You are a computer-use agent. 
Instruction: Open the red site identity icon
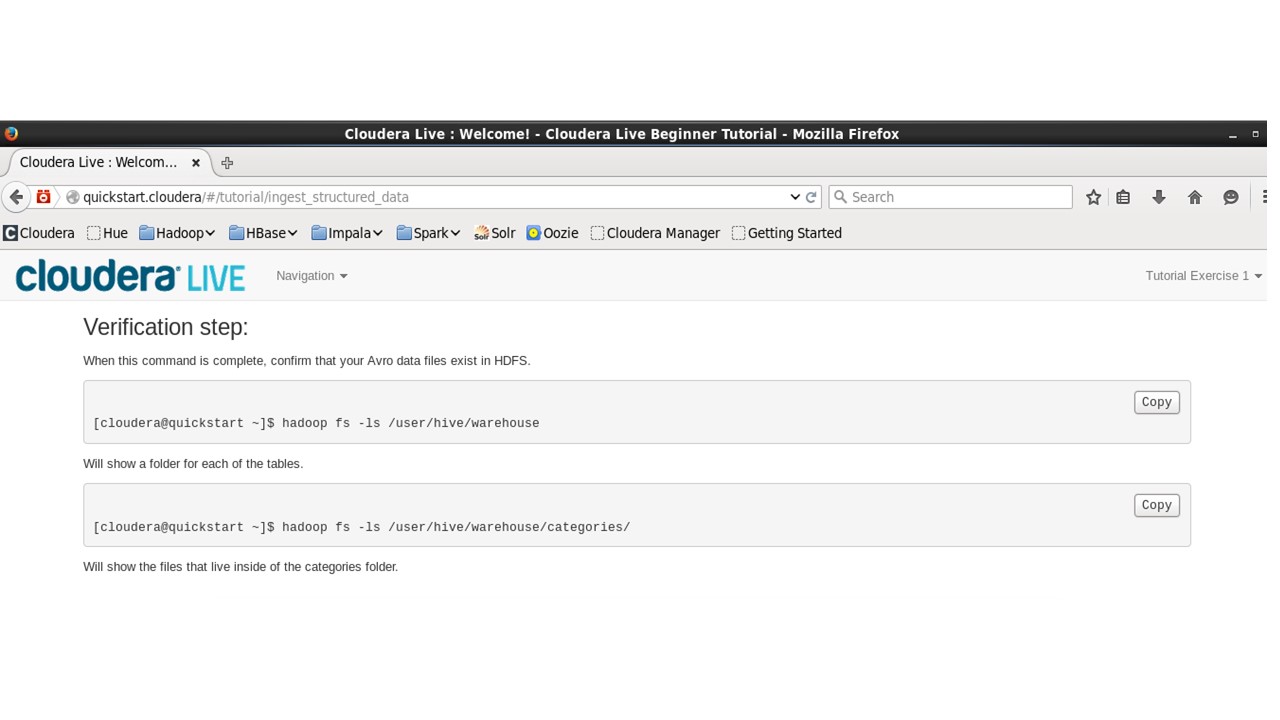(x=43, y=197)
